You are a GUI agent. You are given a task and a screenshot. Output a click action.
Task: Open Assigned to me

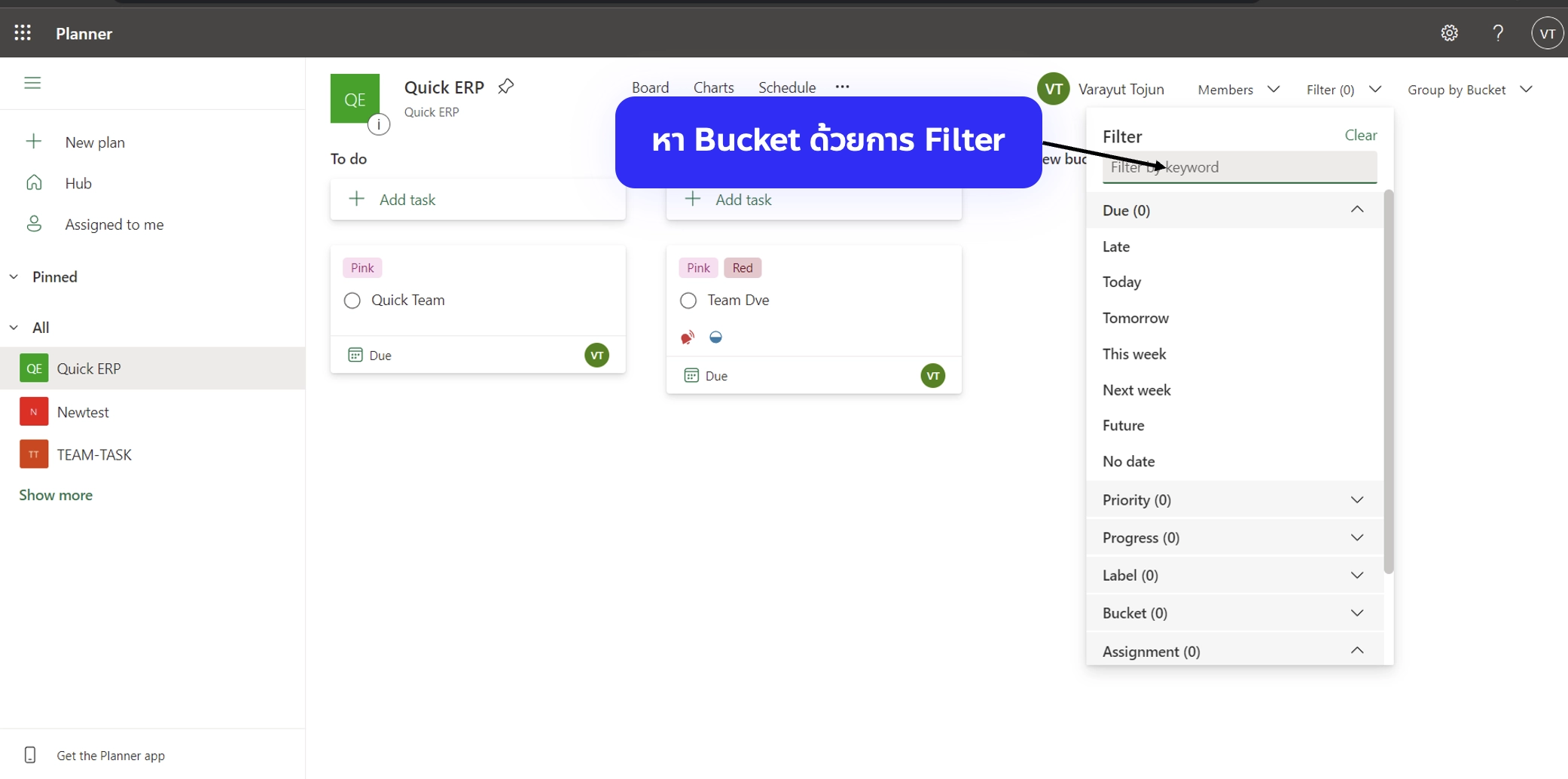[x=114, y=225]
